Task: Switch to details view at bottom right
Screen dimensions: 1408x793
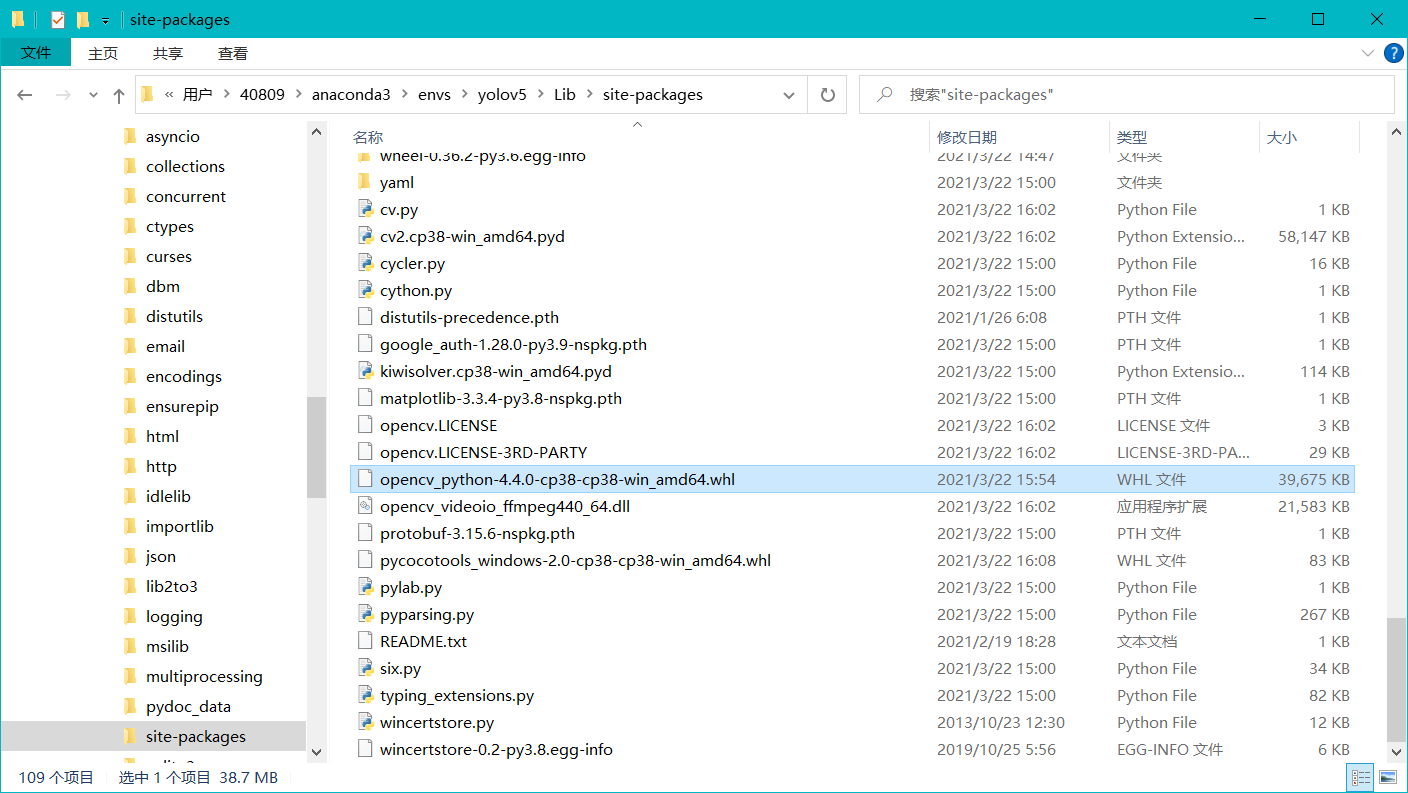Action: [1360, 777]
